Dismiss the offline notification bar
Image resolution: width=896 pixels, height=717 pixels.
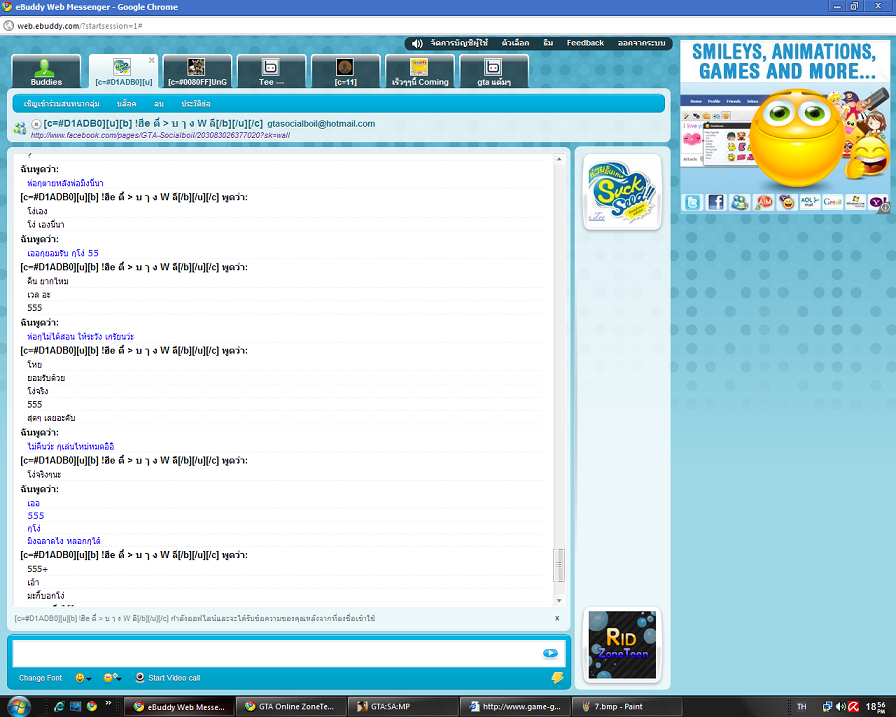click(x=557, y=619)
